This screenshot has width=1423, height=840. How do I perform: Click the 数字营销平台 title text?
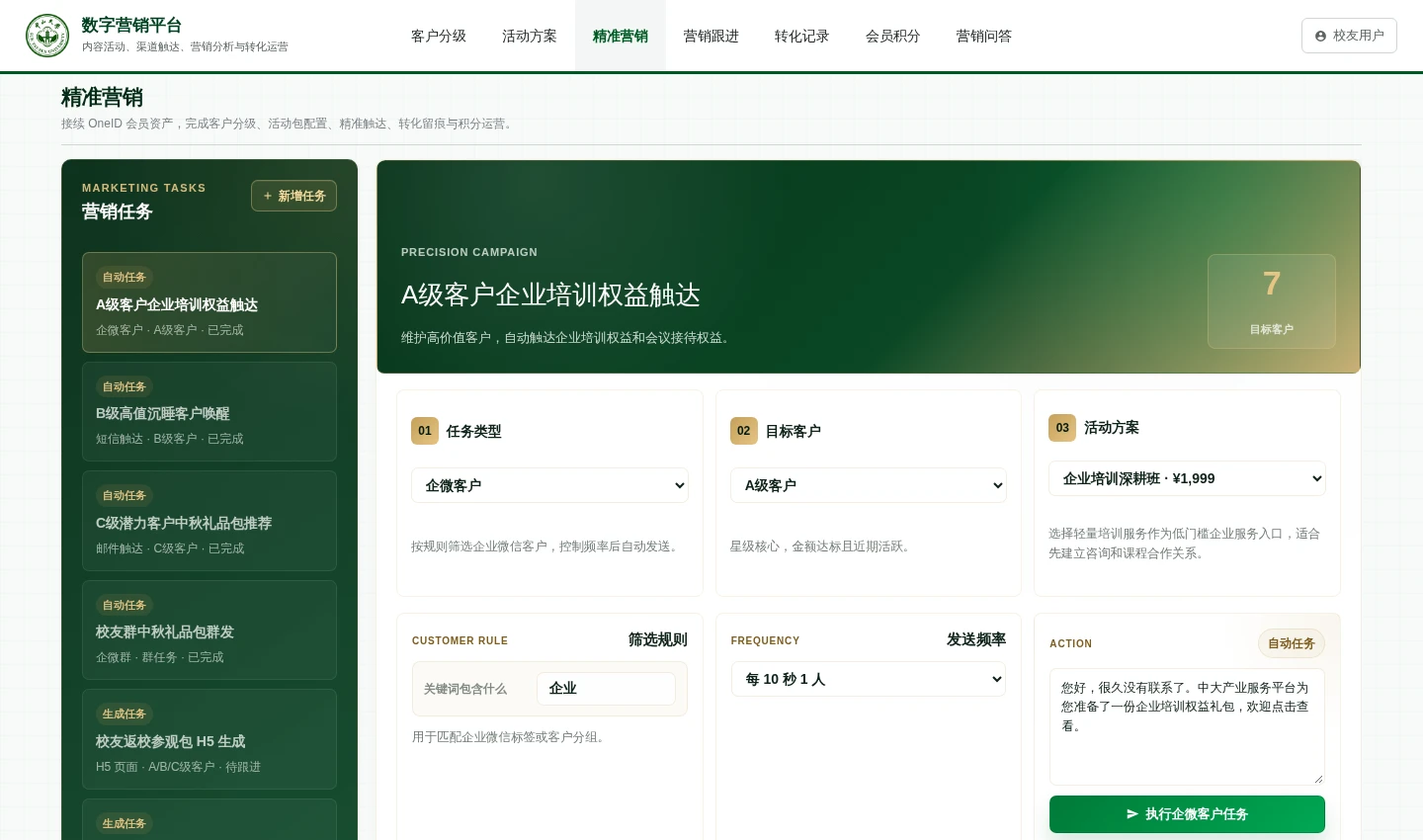tap(131, 26)
